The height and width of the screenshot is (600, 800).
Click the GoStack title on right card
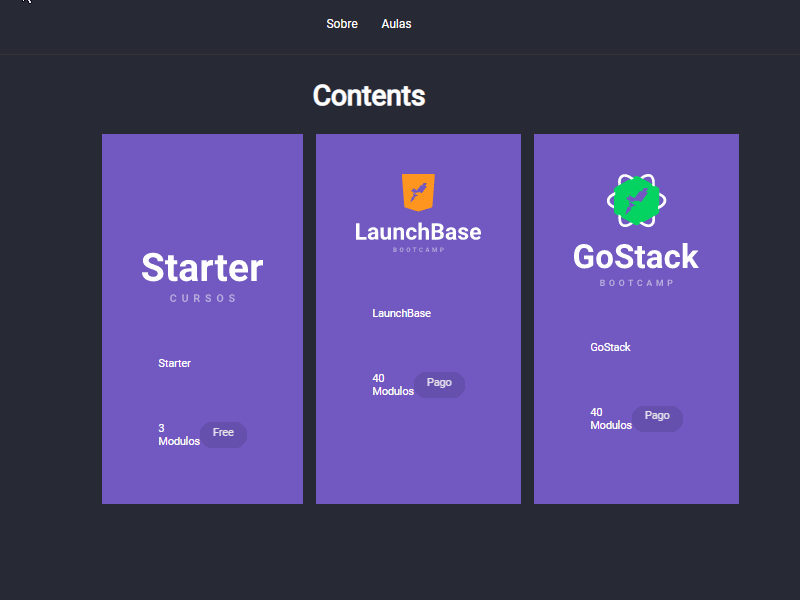(636, 257)
